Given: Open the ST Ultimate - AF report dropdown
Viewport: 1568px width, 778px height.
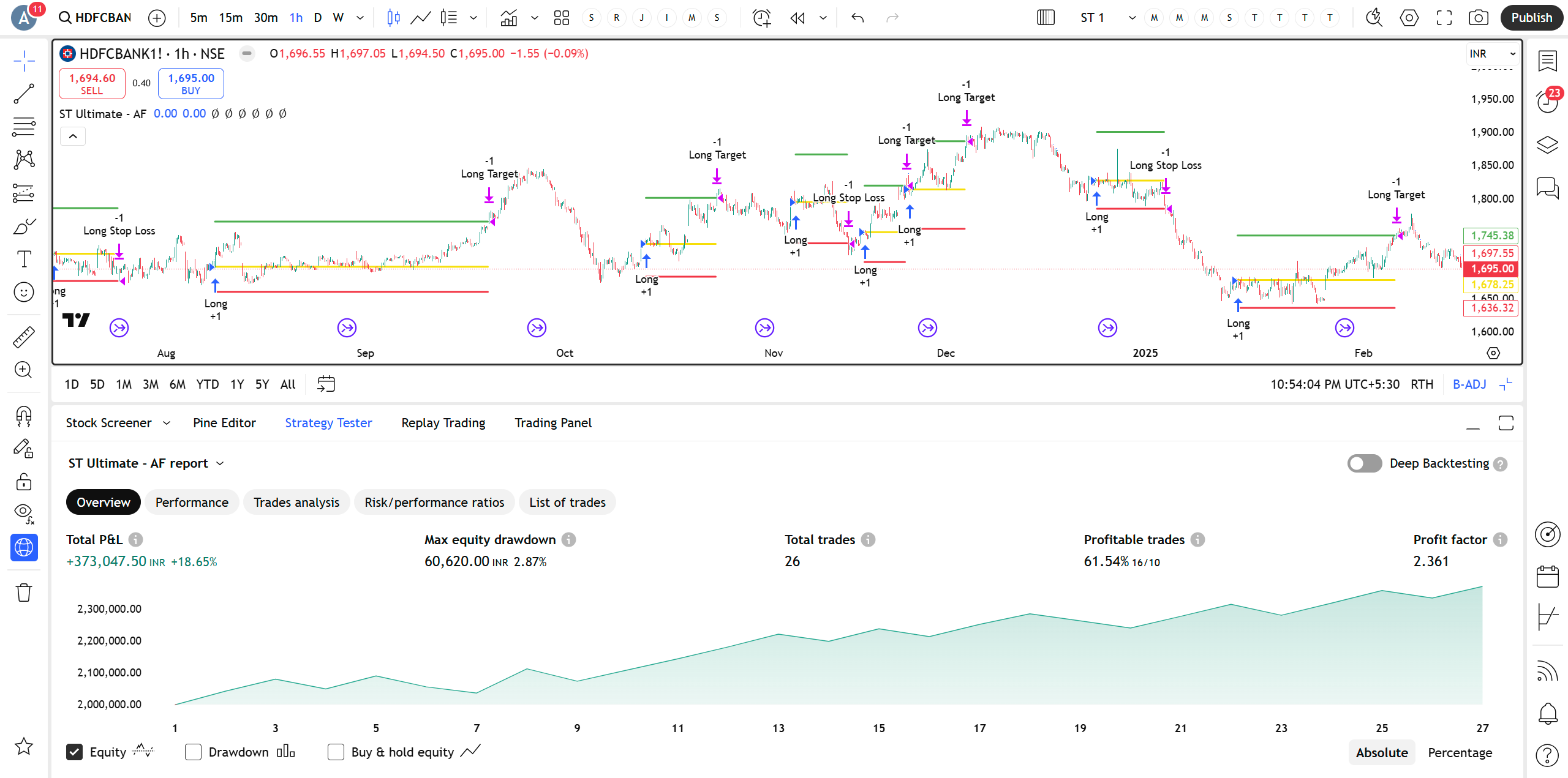Looking at the screenshot, I should pos(146,463).
